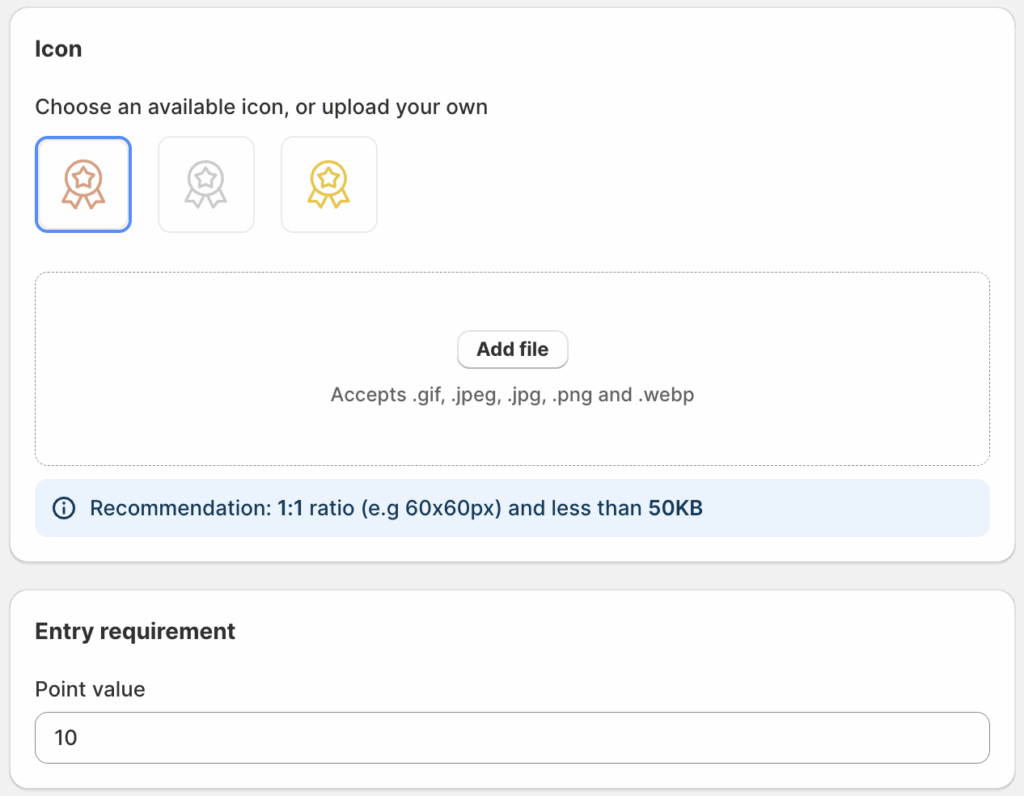
Task: Select the bronze medal icon
Action: coord(84,185)
